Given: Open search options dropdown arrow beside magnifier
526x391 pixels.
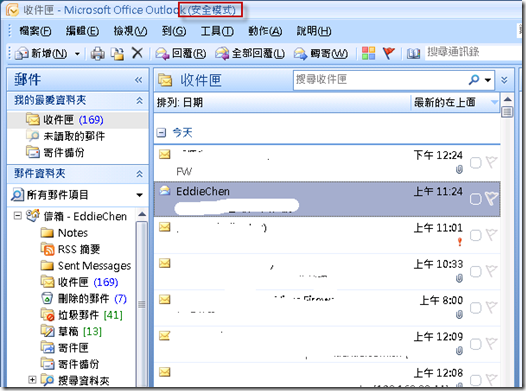Looking at the screenshot, I should [x=488, y=80].
